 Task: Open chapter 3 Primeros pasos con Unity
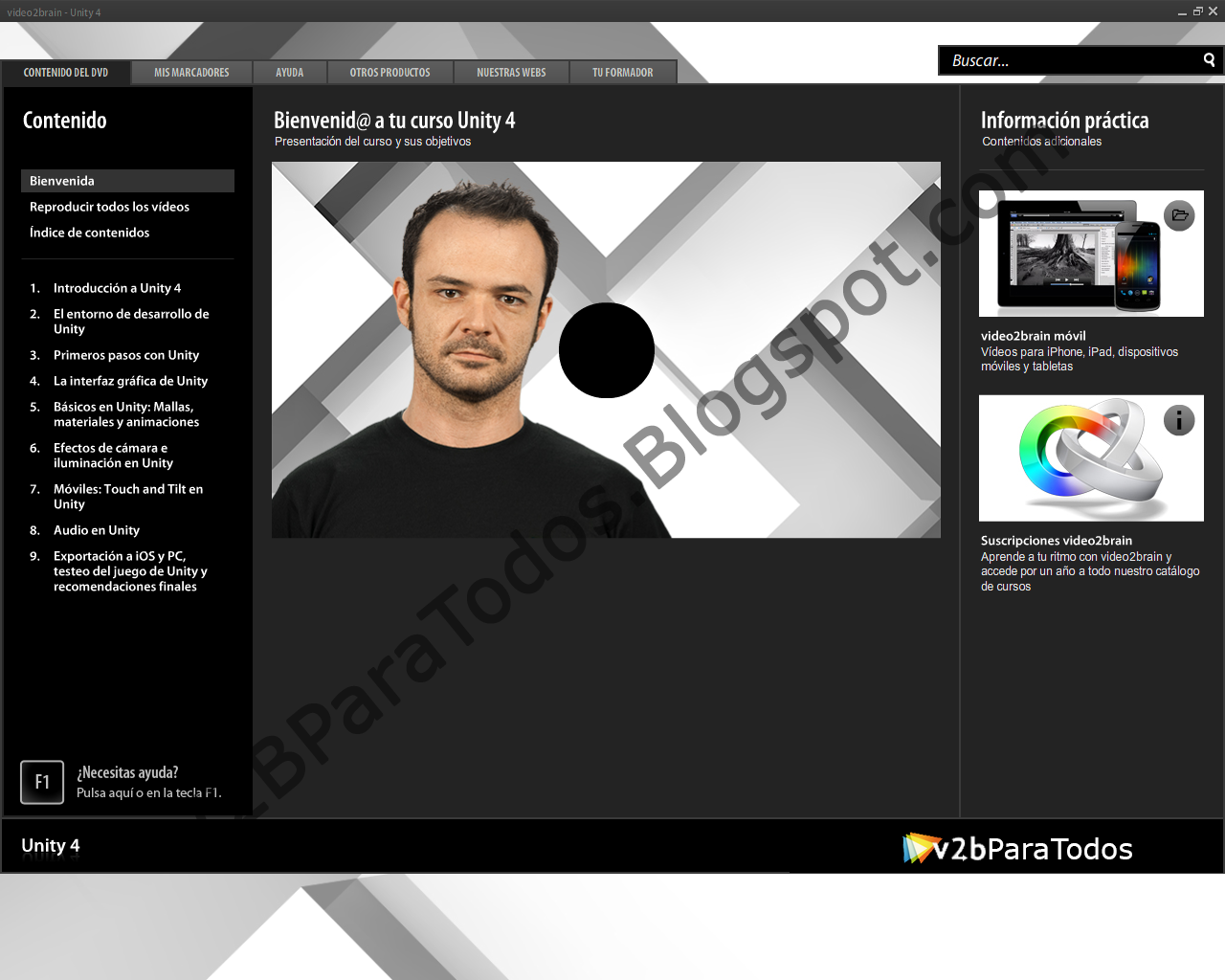[x=126, y=355]
